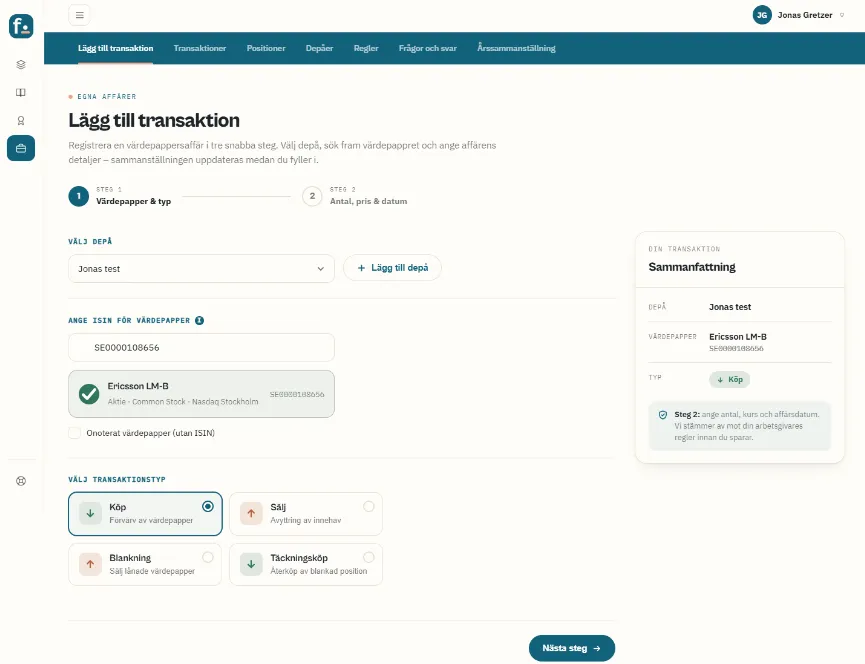Screen dimensions: 865x664
Task: Toggle the hamburger menu button
Action: click(79, 15)
